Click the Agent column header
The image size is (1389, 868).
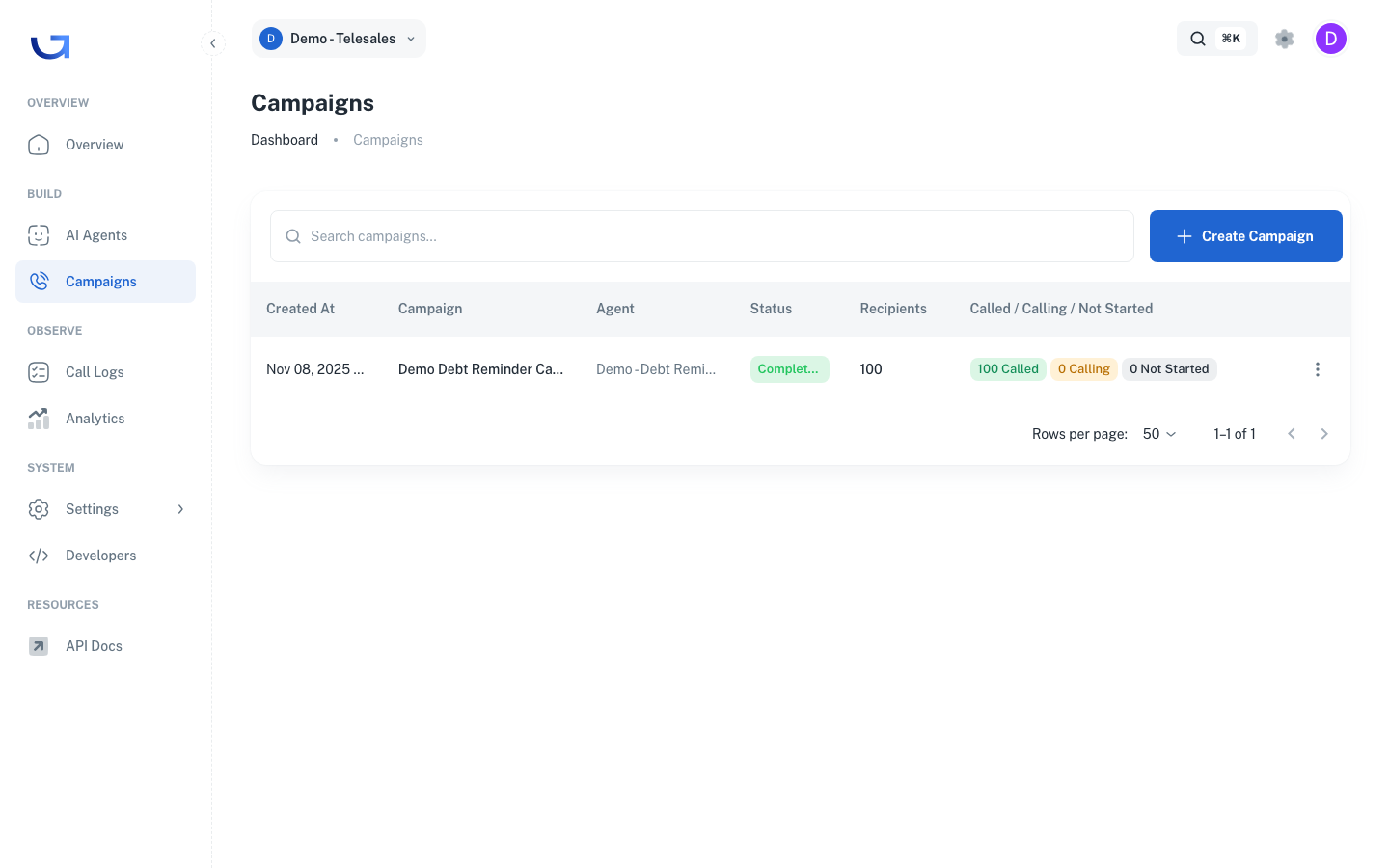coord(615,309)
